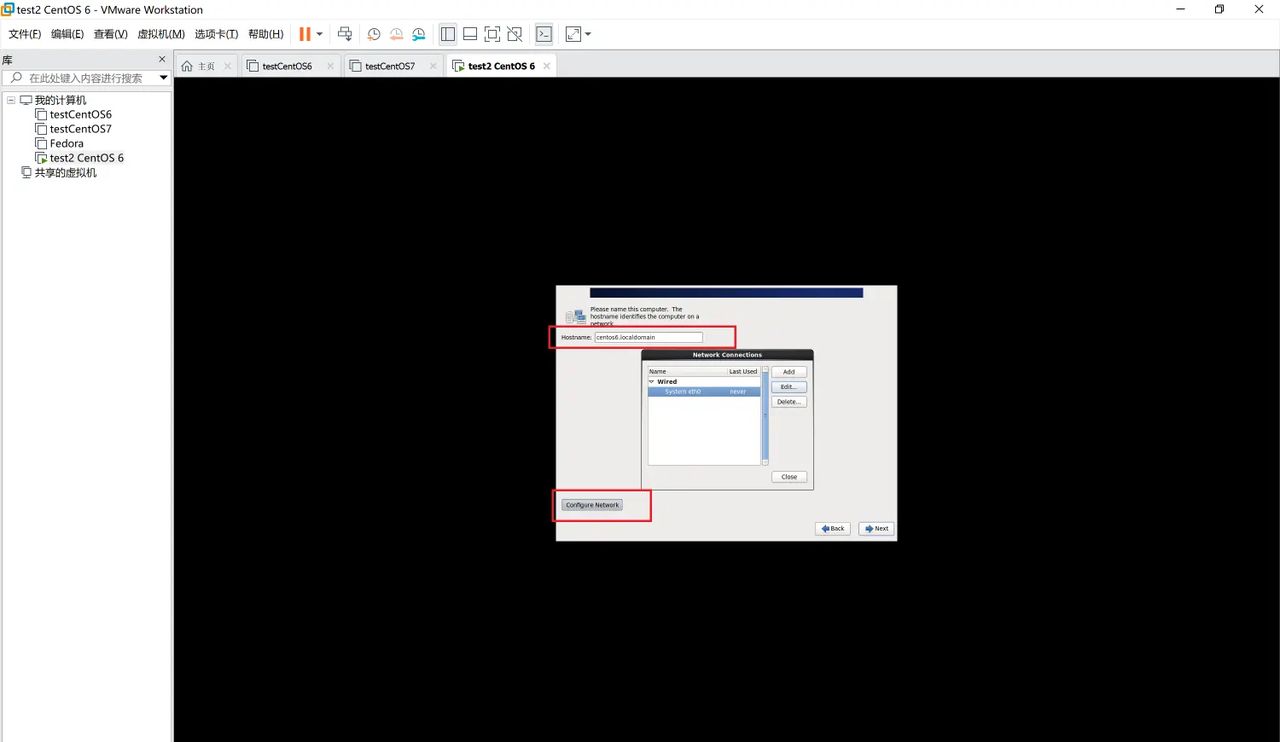Screen dimensions: 1280x742
Task: Select testCentOS7 in the library tree
Action: point(81,129)
